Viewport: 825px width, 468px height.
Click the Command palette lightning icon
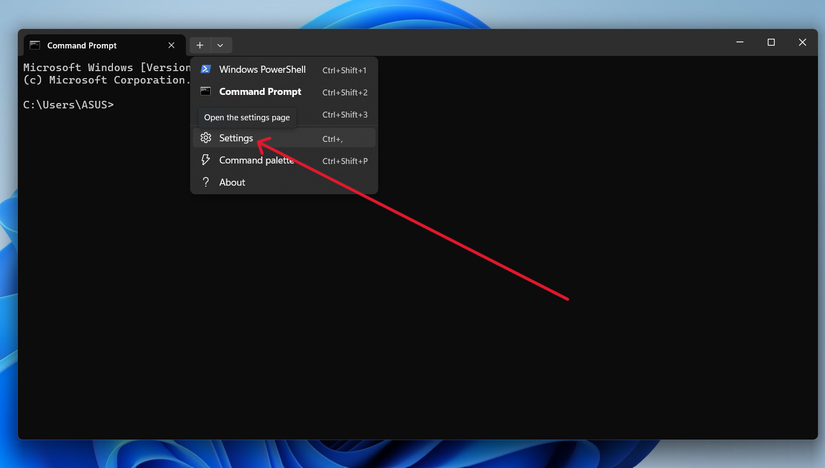[205, 160]
